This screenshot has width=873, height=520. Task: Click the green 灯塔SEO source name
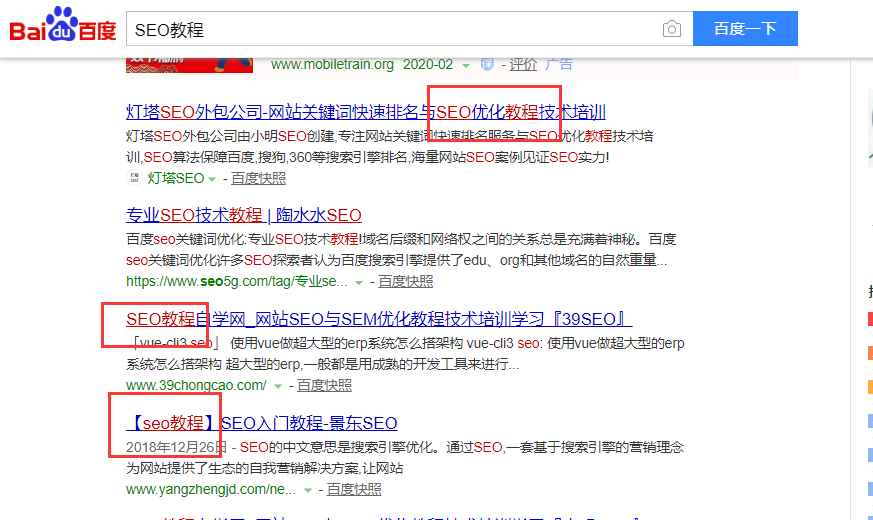click(x=175, y=178)
